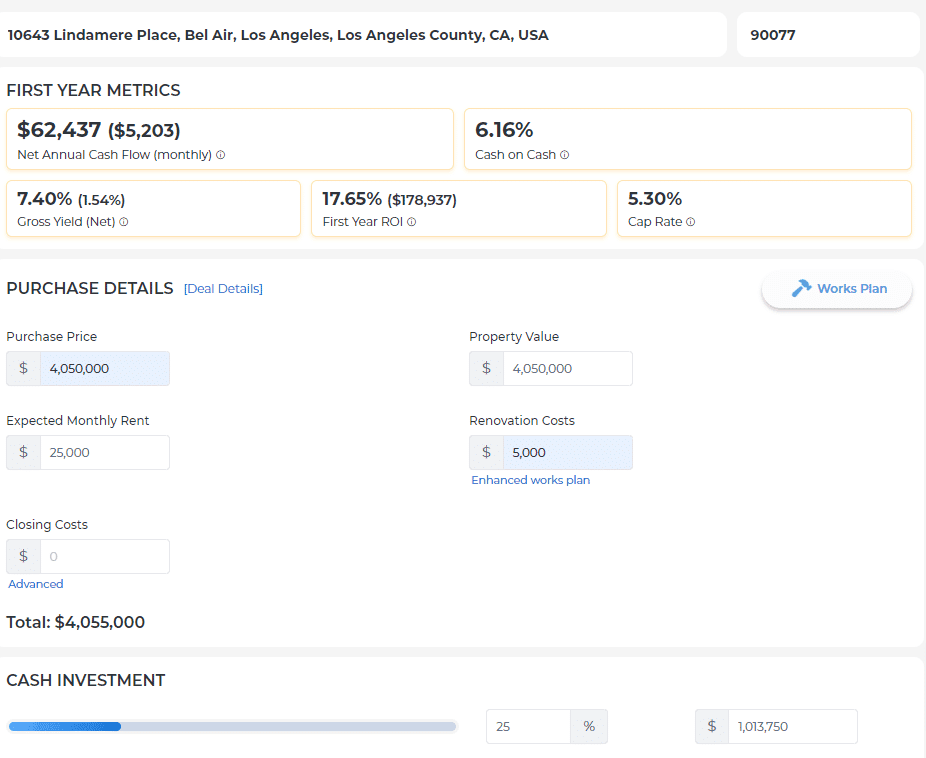Open the [Deal Details] link
The height and width of the screenshot is (758, 926).
(223, 289)
